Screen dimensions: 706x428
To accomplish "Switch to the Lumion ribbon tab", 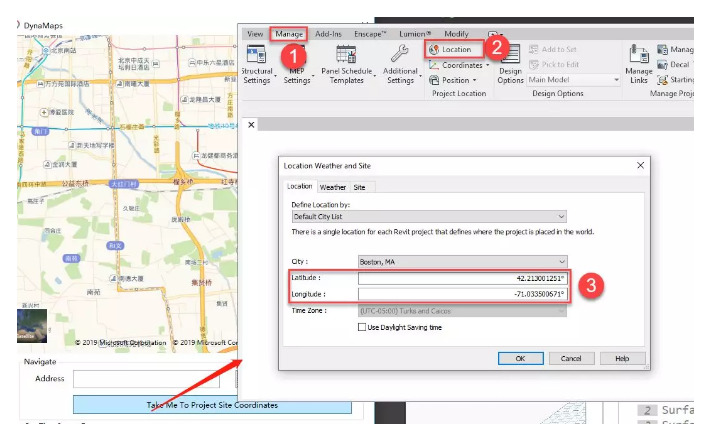I will tap(415, 34).
